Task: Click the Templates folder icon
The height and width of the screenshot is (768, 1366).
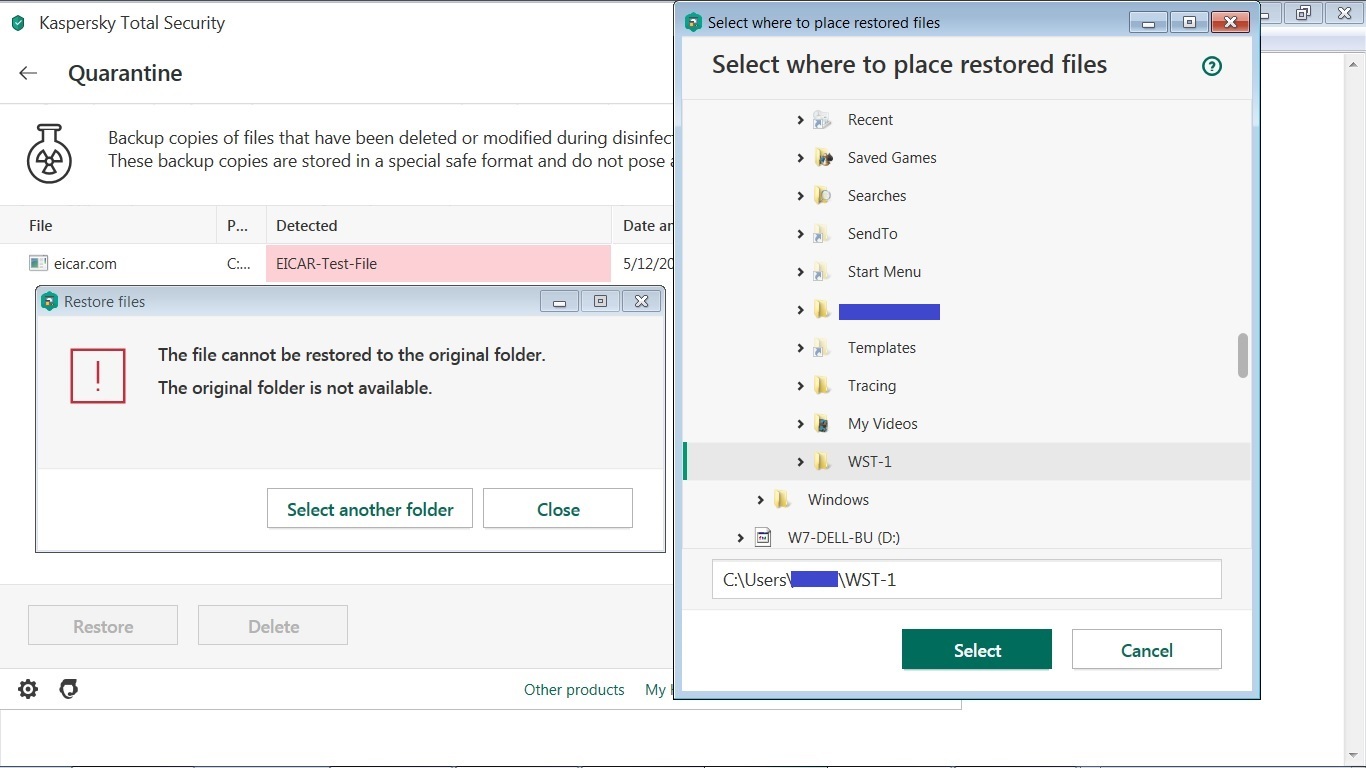Action: click(822, 348)
